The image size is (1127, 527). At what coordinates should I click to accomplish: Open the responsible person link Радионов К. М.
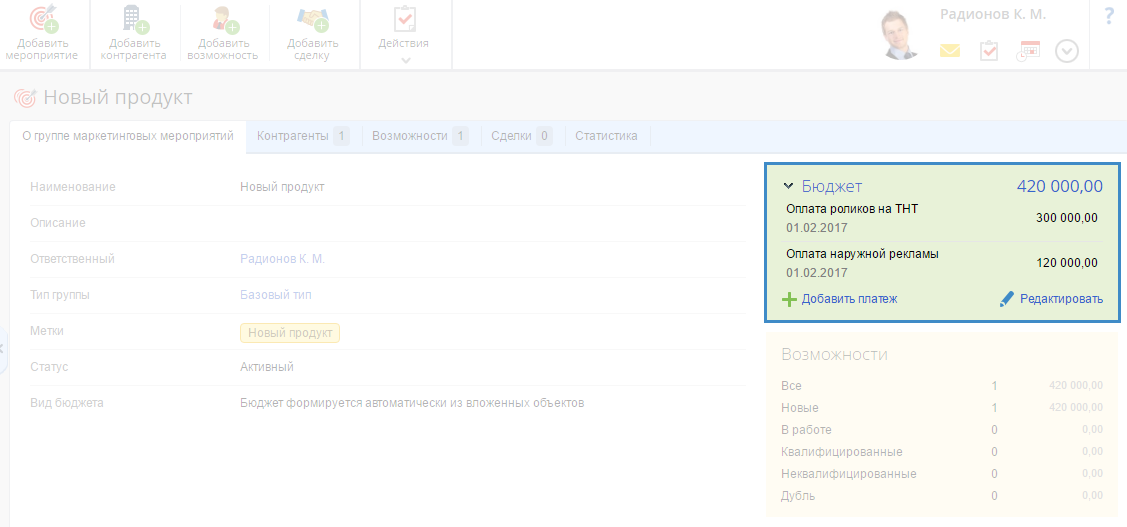coord(282,259)
